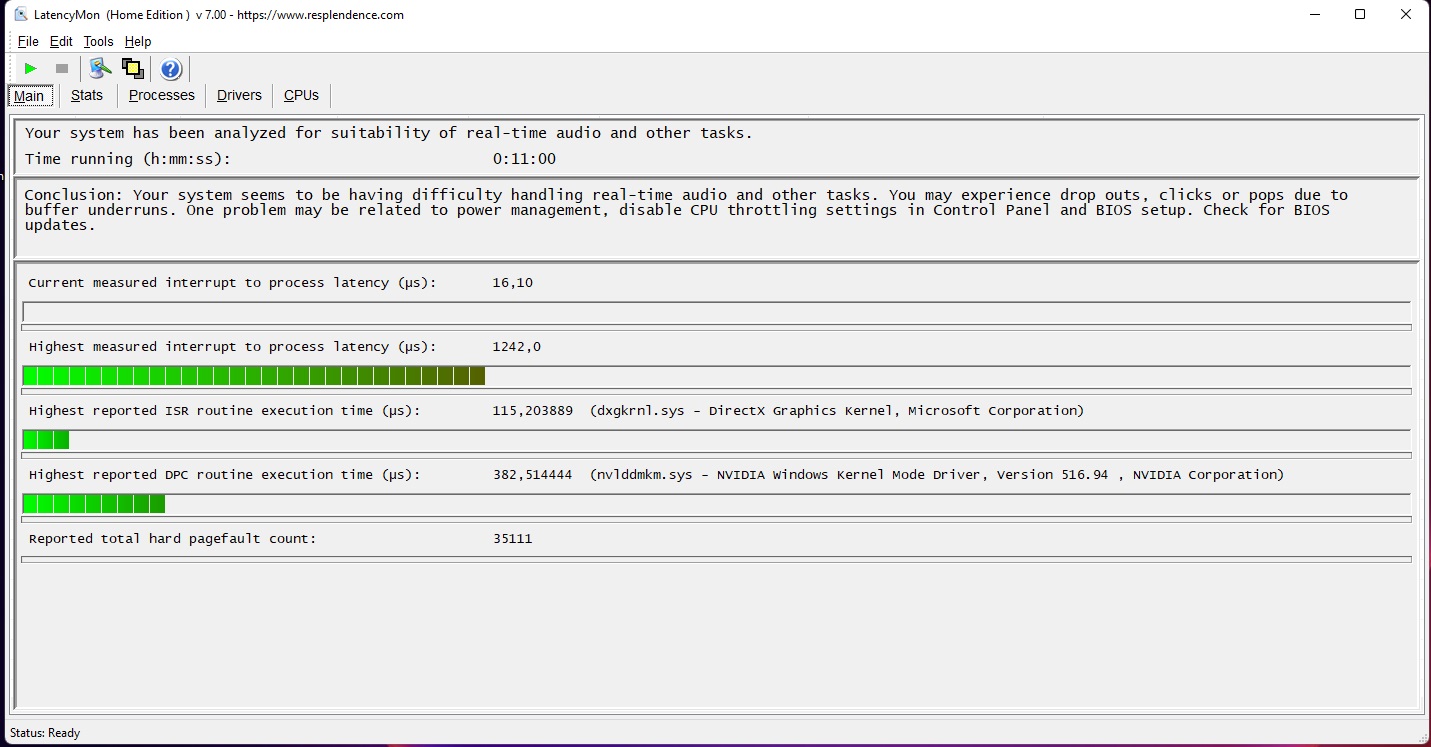Switch to the Drivers tab
1431x747 pixels.
point(239,95)
